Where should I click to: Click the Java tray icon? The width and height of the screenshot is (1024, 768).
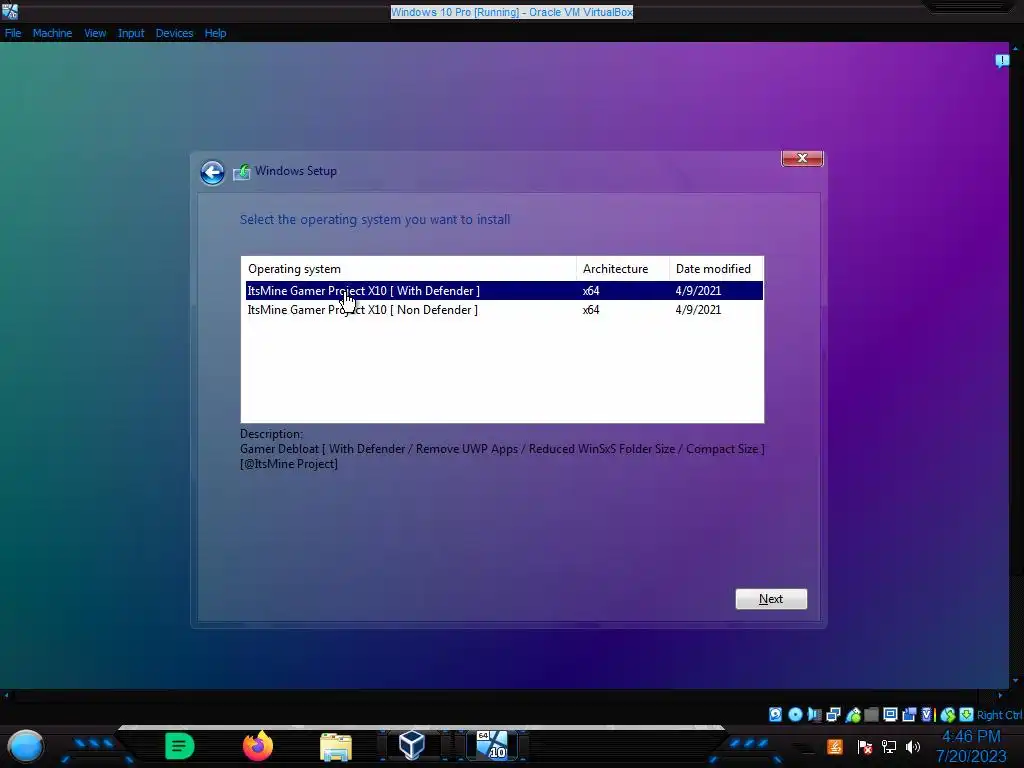click(835, 746)
